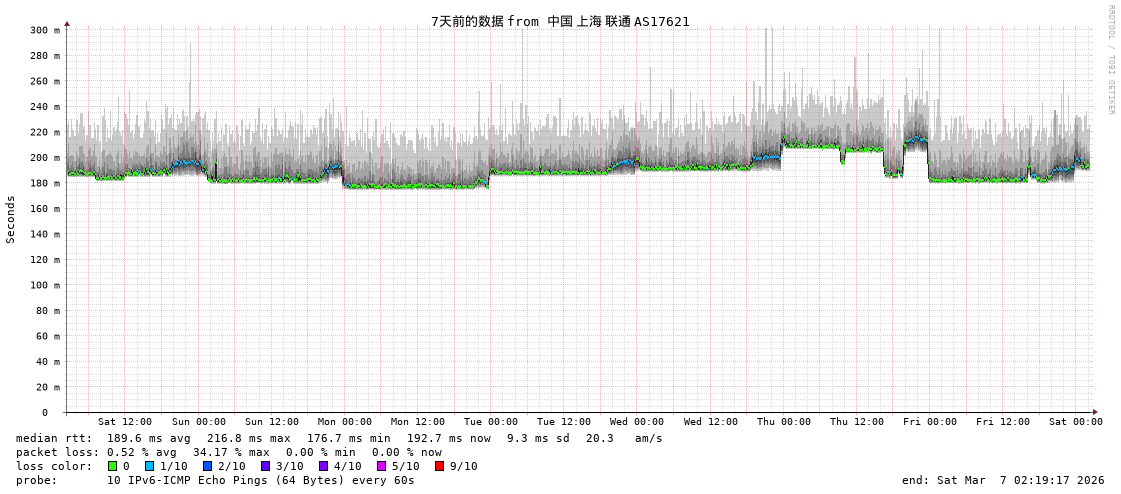Click the graph title mentioning AS17621
1121x494 pixels.
560,21
